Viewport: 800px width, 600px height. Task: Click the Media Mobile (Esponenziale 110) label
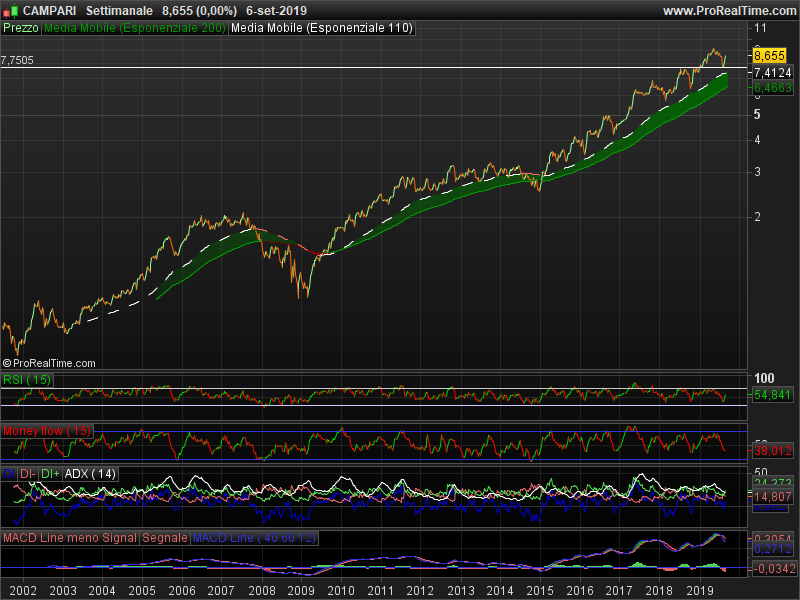[x=321, y=29]
